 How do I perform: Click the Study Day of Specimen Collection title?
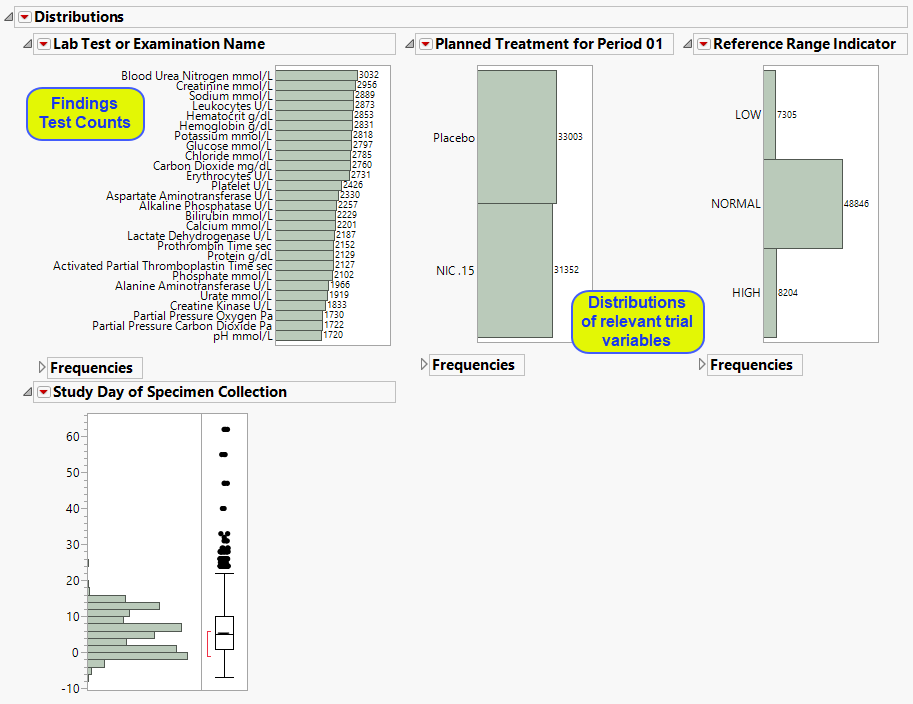click(170, 392)
